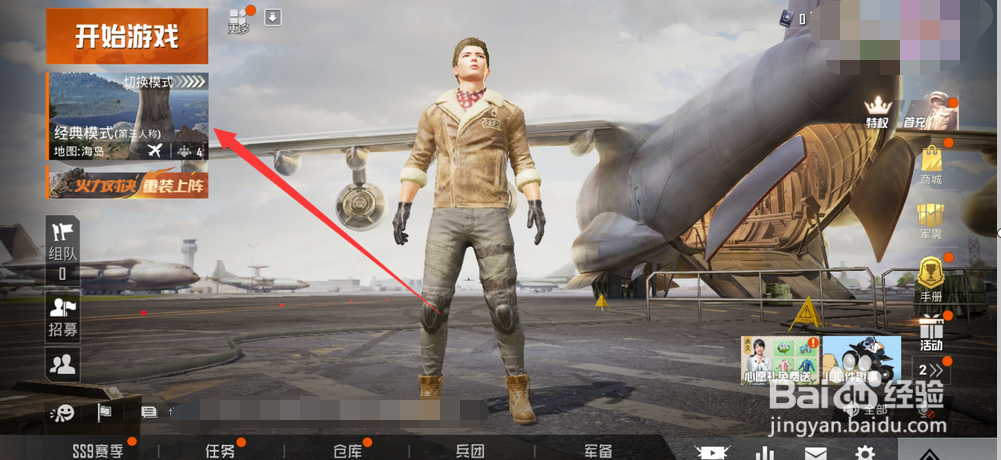Start the match with 开始游戏
The height and width of the screenshot is (460, 1001).
(x=127, y=36)
